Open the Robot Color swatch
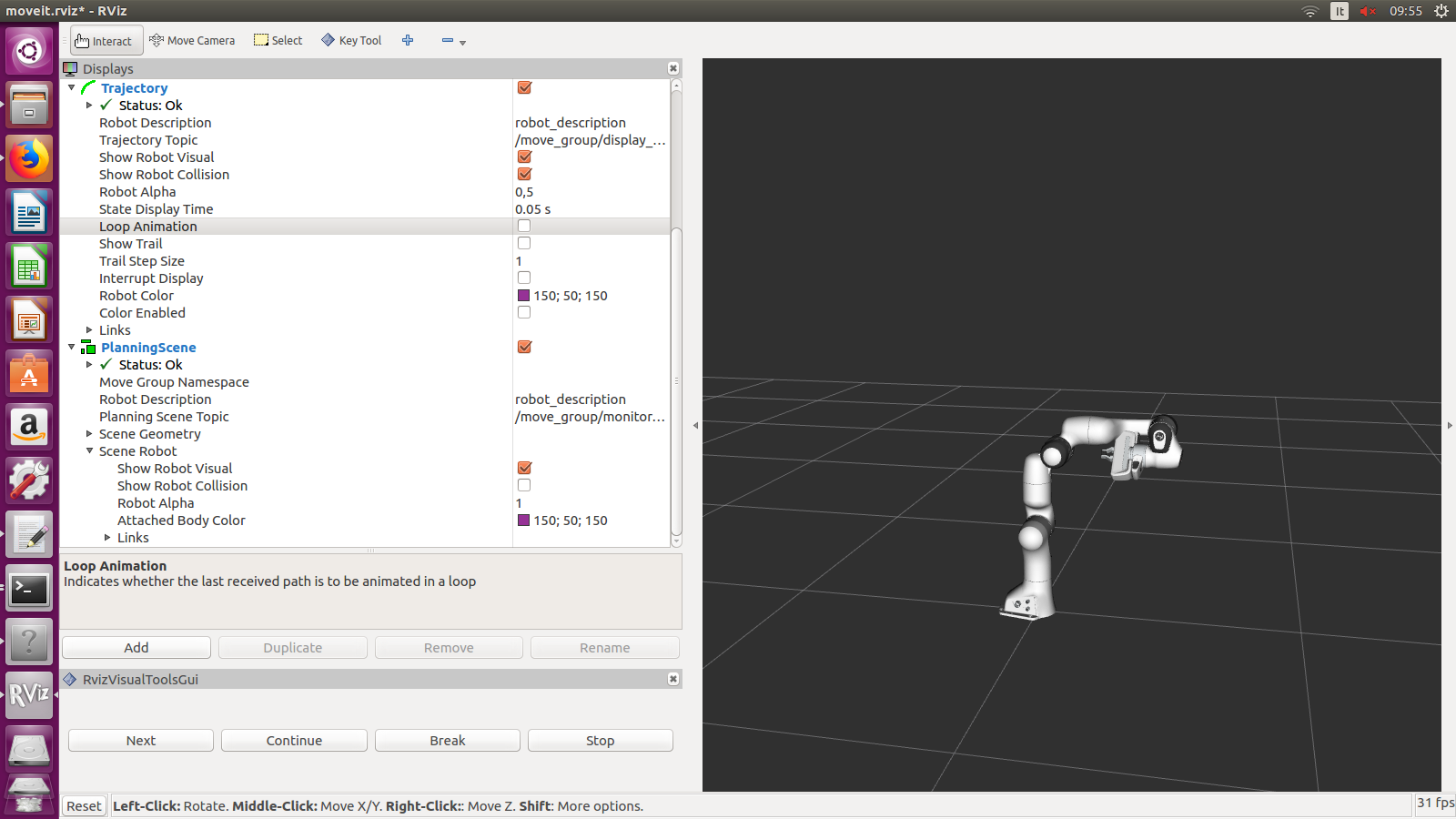 click(x=523, y=295)
